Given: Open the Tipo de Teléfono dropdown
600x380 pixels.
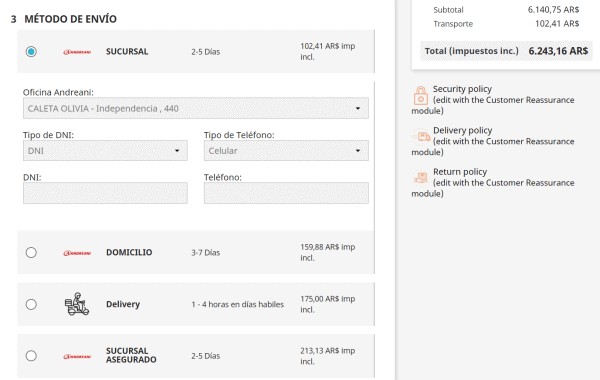Looking at the screenshot, I should pyautogui.click(x=286, y=151).
